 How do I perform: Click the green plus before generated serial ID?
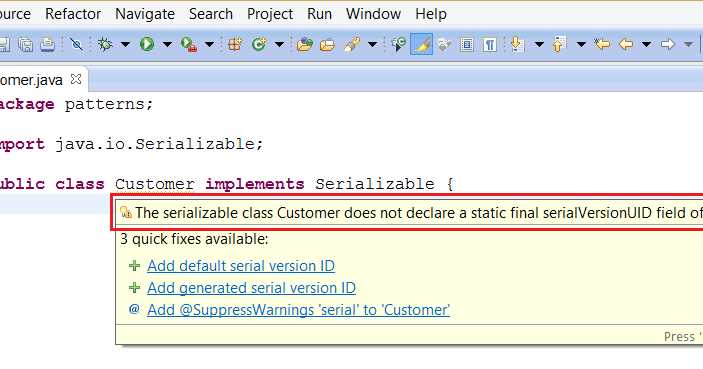[x=135, y=288]
